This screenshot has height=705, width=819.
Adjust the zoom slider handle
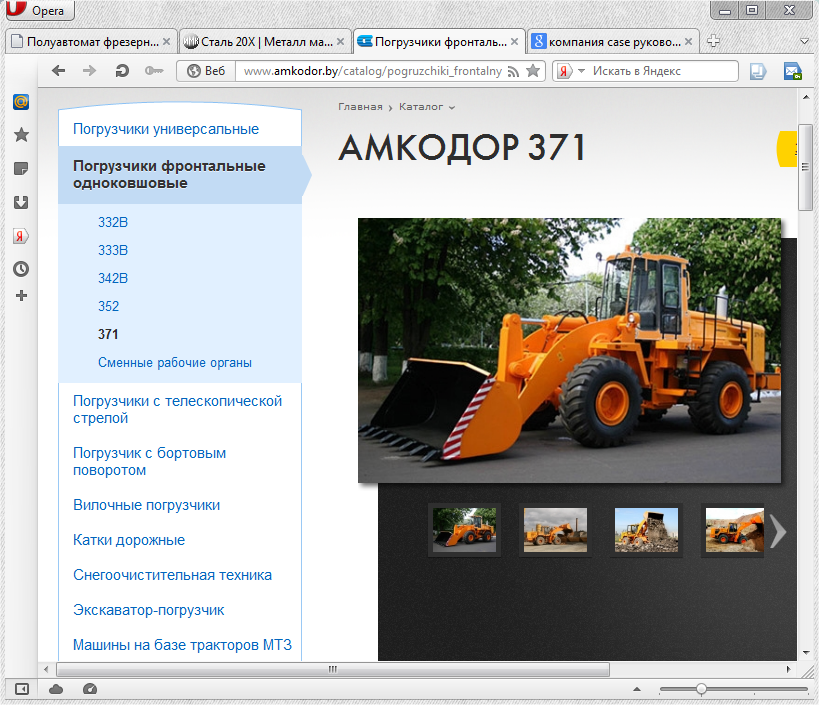coord(701,689)
